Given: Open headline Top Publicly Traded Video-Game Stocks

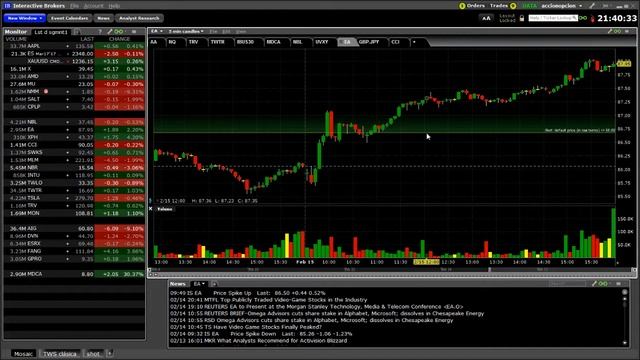Looking at the screenshot, I should click(268, 300).
